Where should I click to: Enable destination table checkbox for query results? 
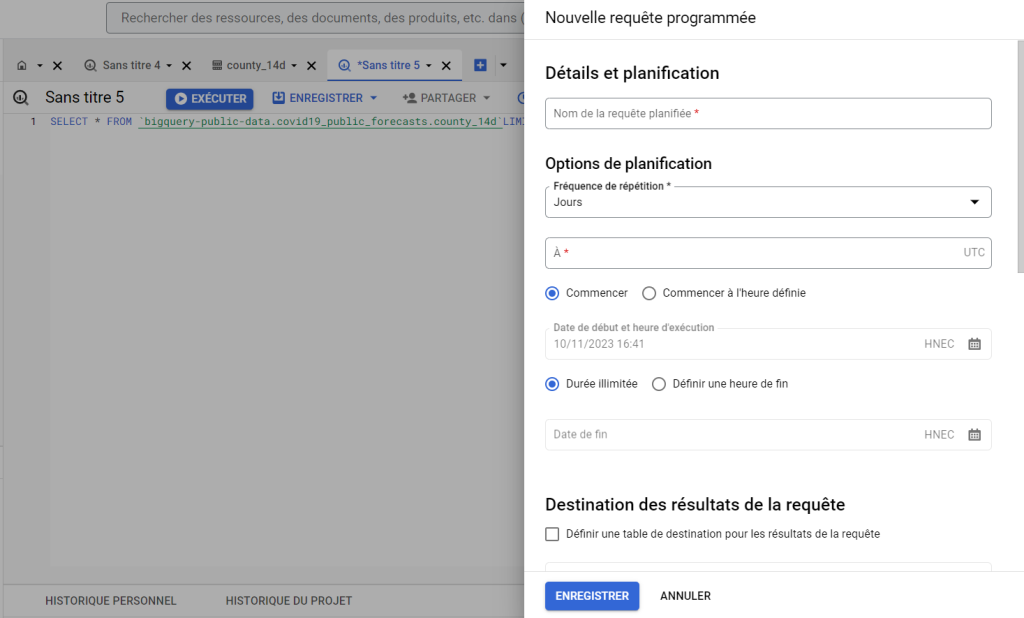pyautogui.click(x=552, y=534)
